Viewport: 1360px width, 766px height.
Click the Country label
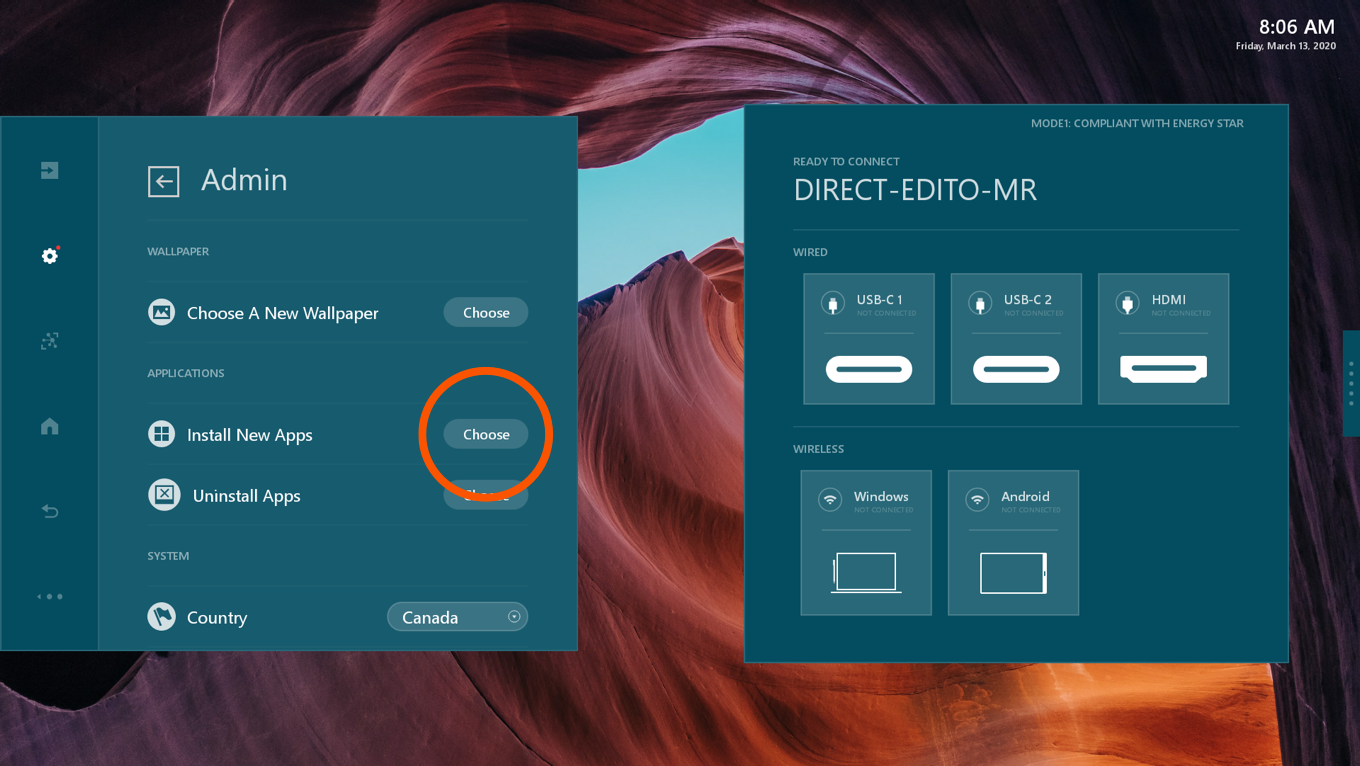[x=217, y=618]
